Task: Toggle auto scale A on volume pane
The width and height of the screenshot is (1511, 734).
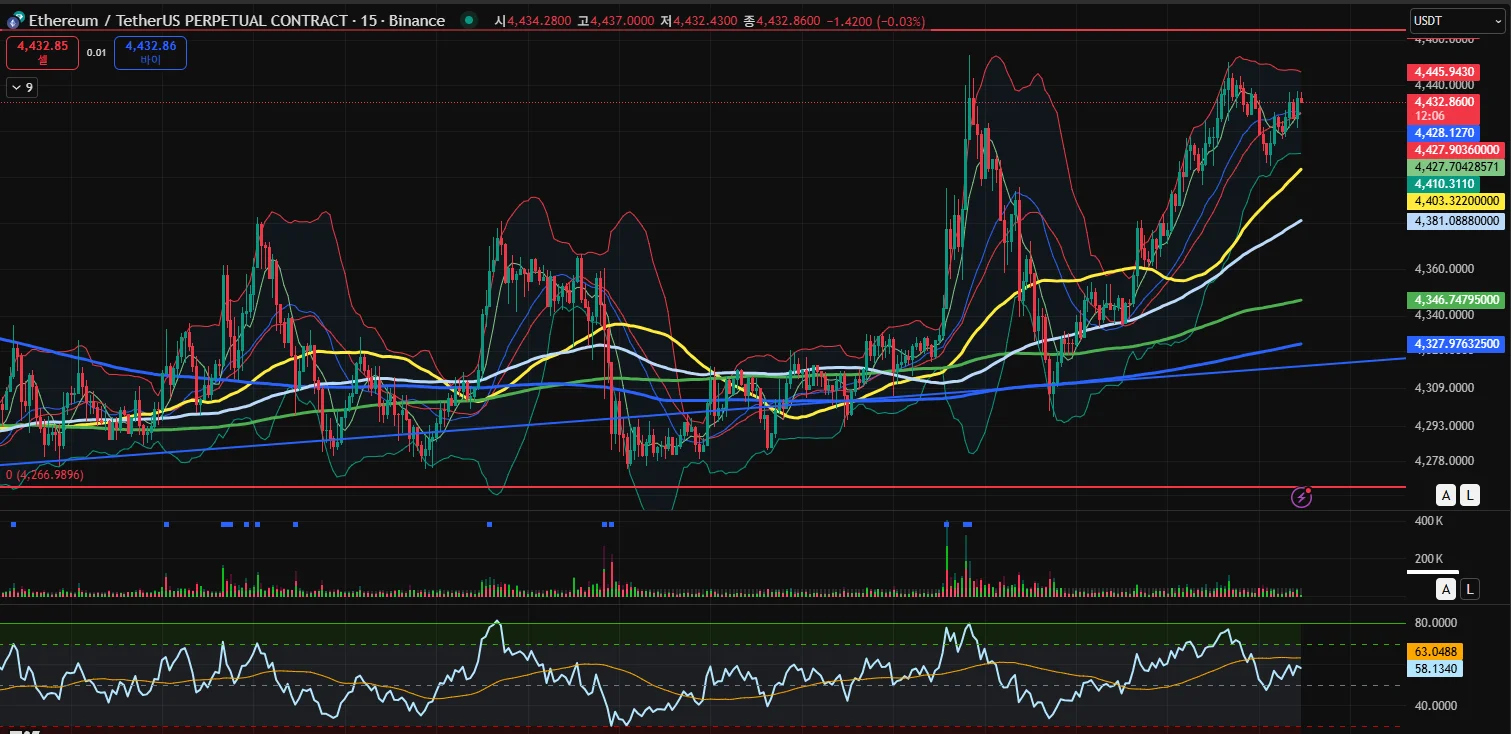Action: tap(1446, 589)
